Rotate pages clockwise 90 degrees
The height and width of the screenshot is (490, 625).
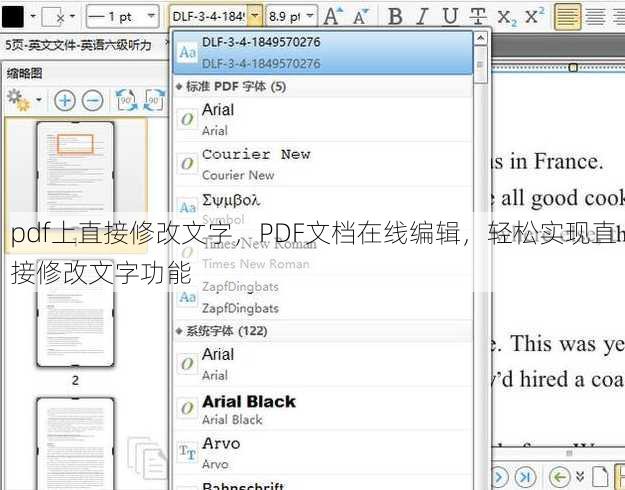155,100
